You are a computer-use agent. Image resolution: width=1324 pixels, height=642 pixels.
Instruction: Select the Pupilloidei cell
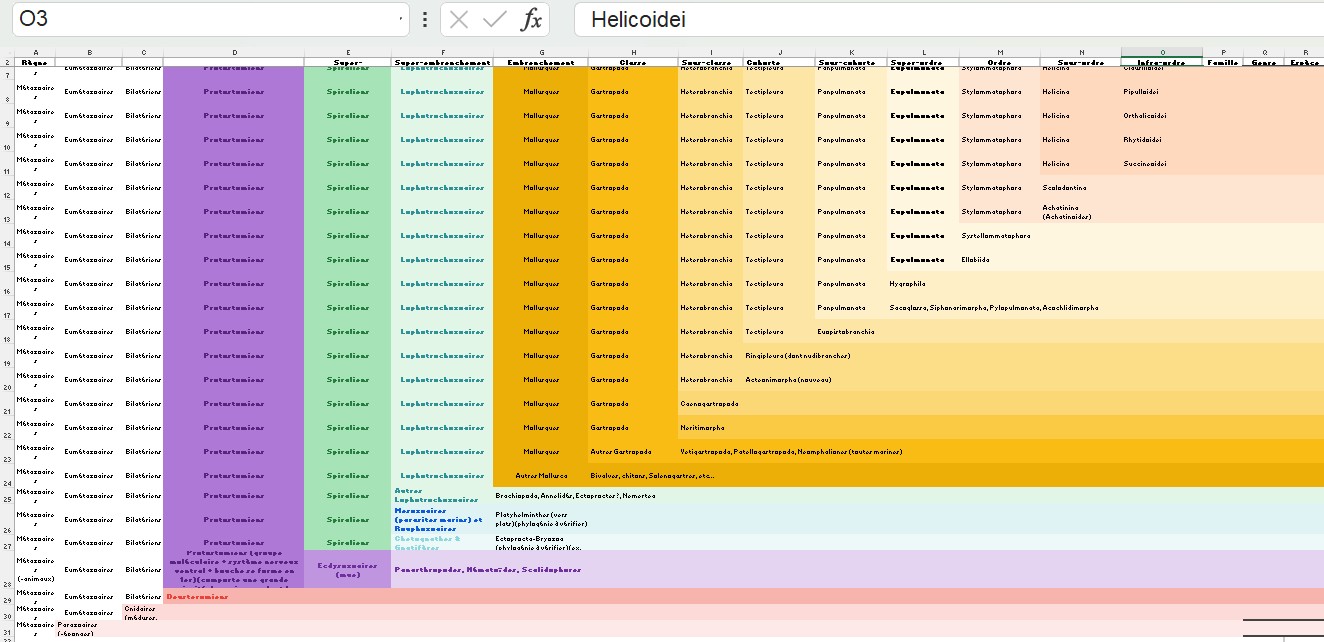coord(1162,92)
